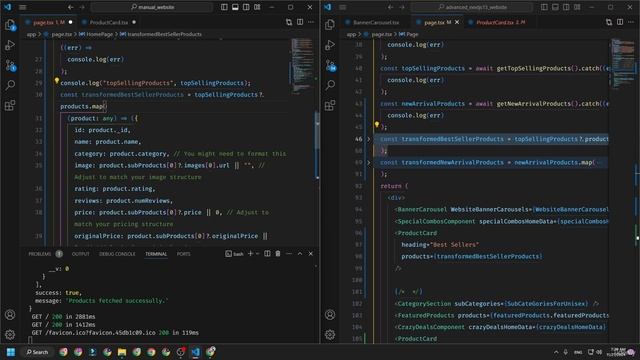Split editor right in manual_website window
Image resolution: width=640 pixels, height=360 pixels.
(300, 22)
